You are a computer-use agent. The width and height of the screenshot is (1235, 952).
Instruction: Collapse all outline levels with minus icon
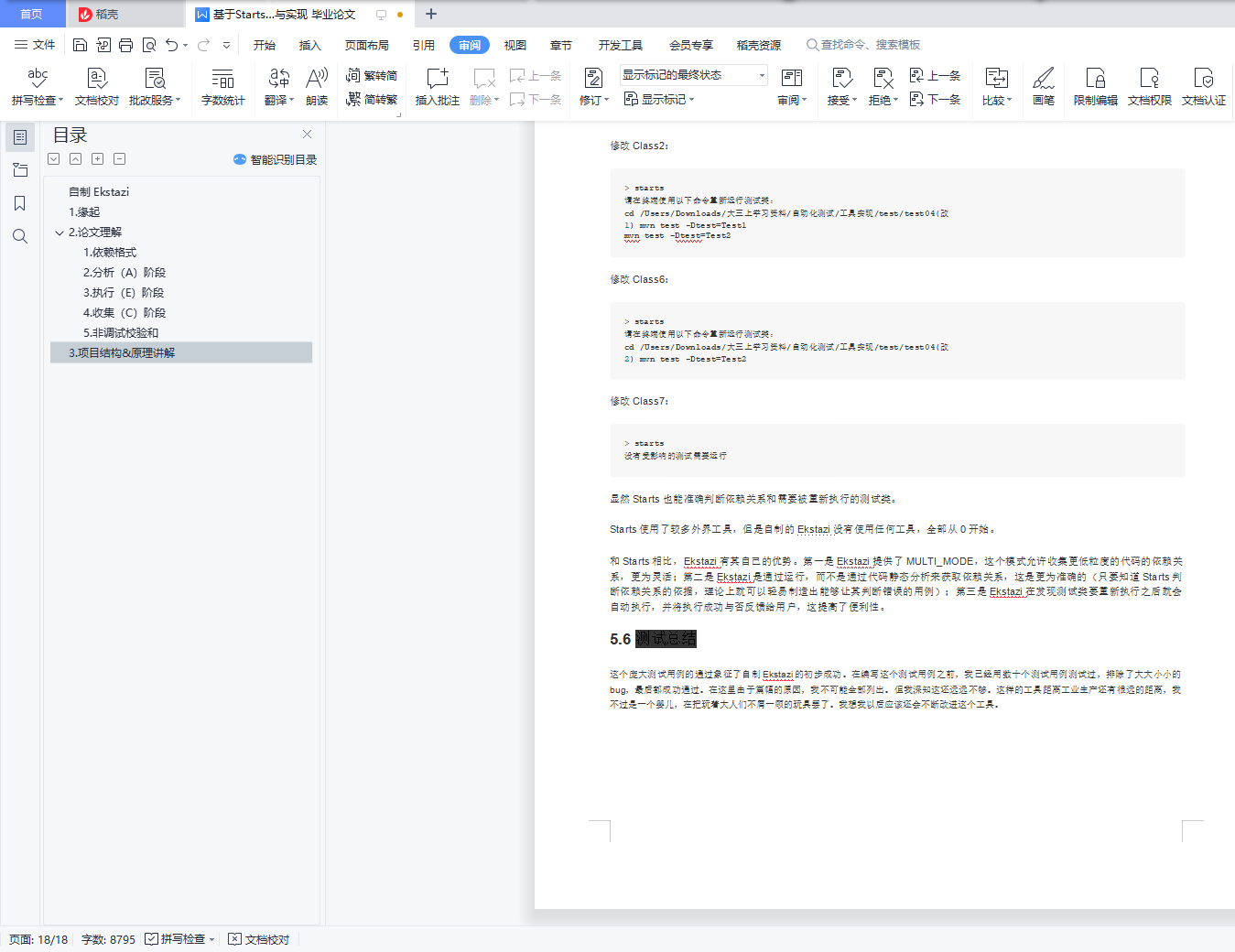120,159
